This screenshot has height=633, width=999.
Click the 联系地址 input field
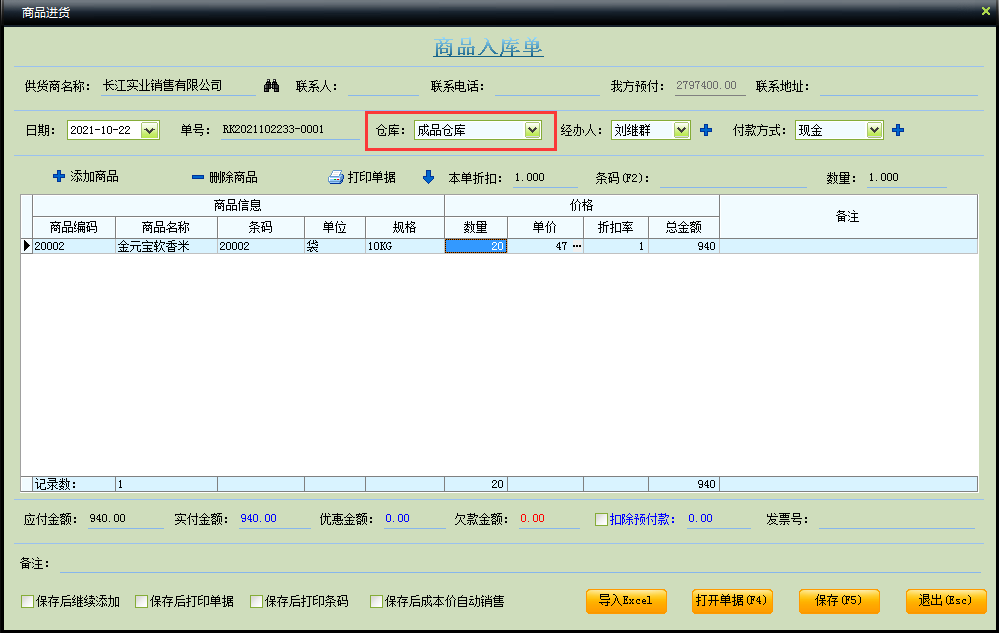pos(898,87)
